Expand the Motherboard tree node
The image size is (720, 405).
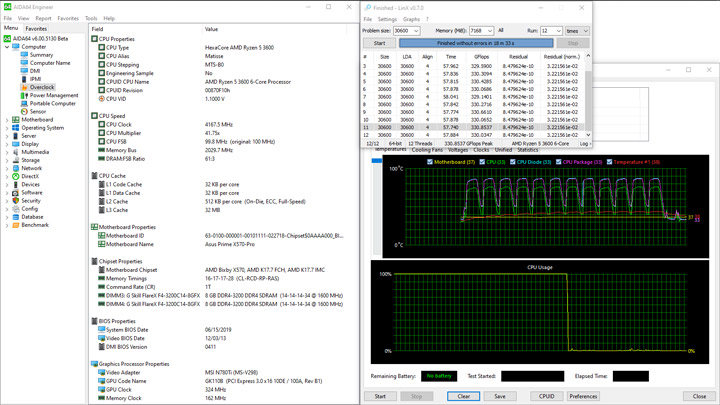point(7,120)
